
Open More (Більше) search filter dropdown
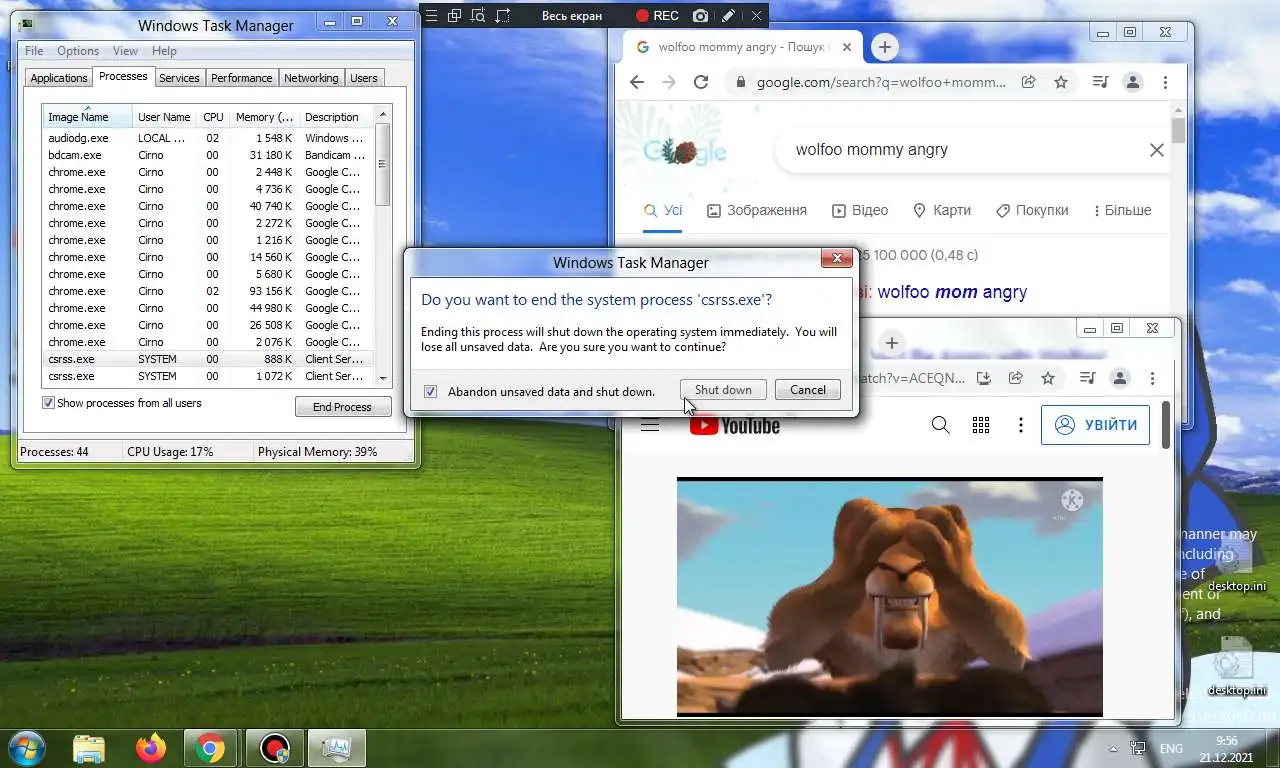tap(1122, 210)
